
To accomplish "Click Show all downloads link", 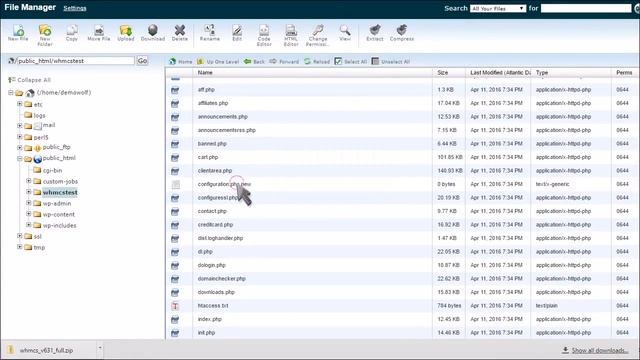I will tap(600, 351).
